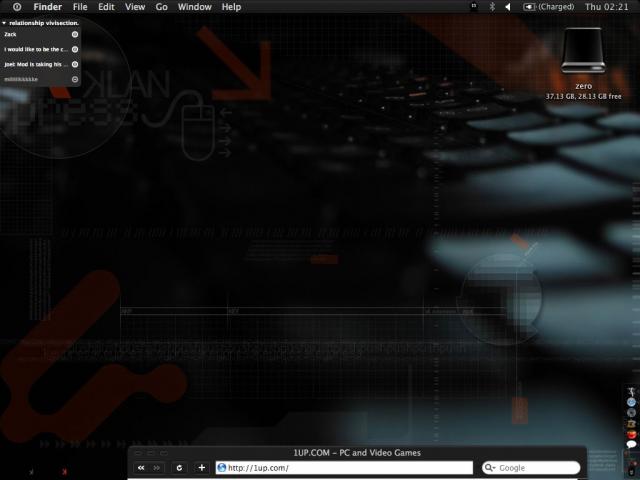Screen dimensions: 640x480
Task: Open the File menu
Action: click(x=80, y=7)
